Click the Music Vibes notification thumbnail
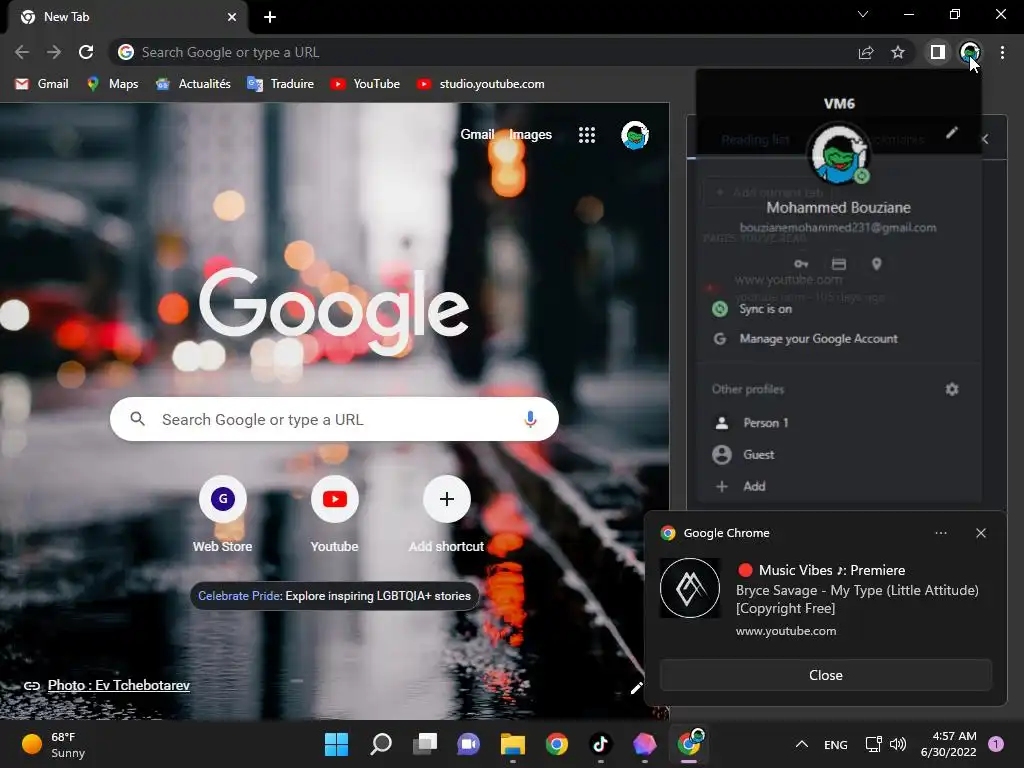1024x768 pixels. pos(690,588)
